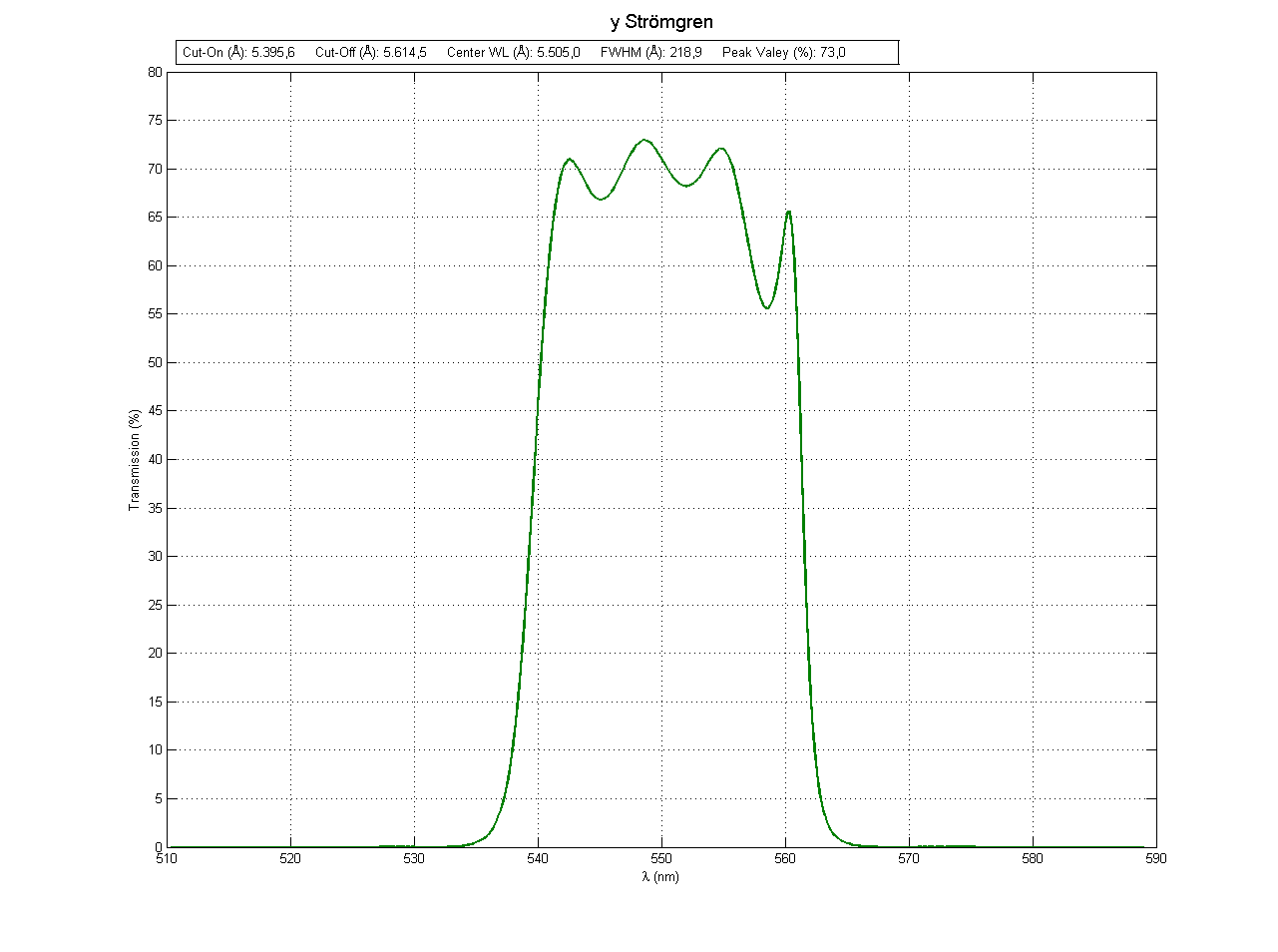Click the y-axis tick label 35

[156, 508]
